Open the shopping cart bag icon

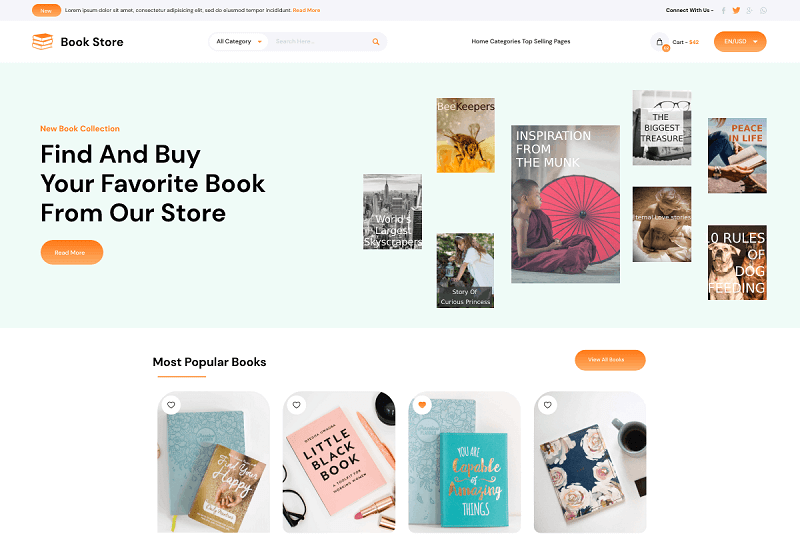point(660,42)
